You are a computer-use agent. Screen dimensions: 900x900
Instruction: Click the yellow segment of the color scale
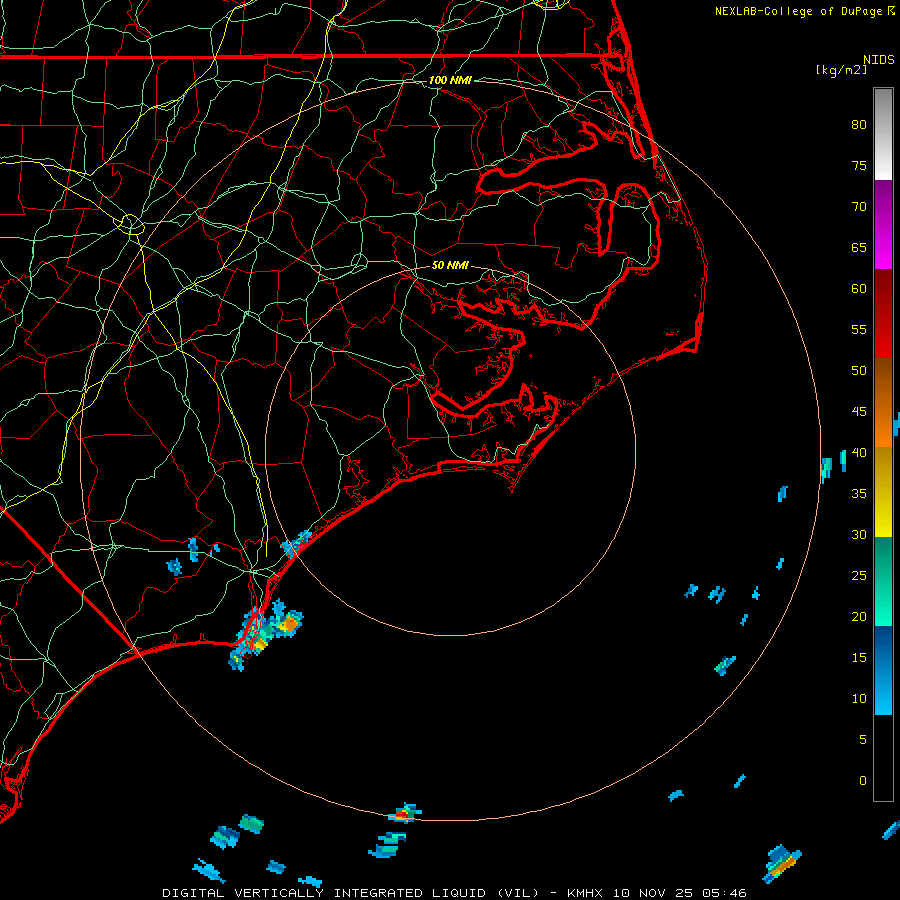[x=883, y=492]
